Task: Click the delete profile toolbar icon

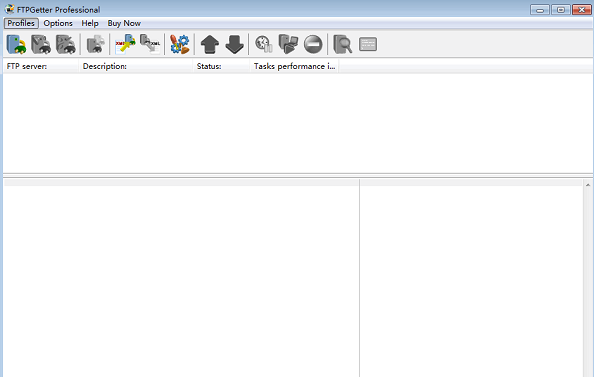Action: tap(66, 44)
